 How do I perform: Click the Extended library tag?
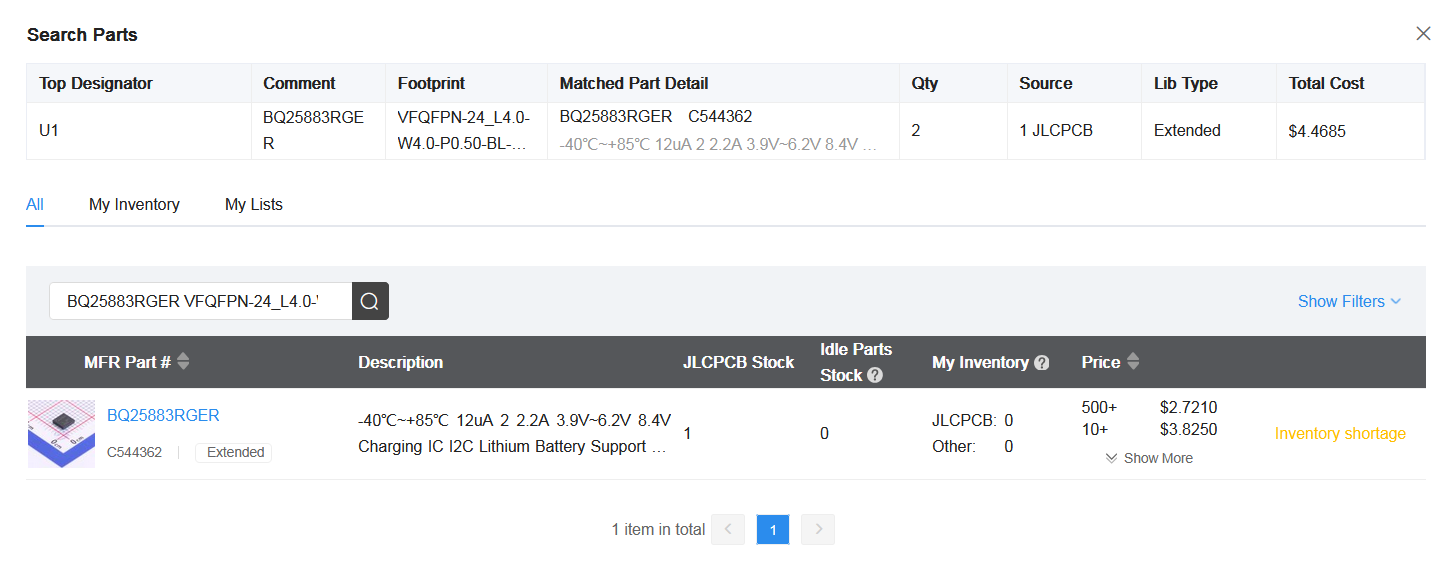(235, 452)
